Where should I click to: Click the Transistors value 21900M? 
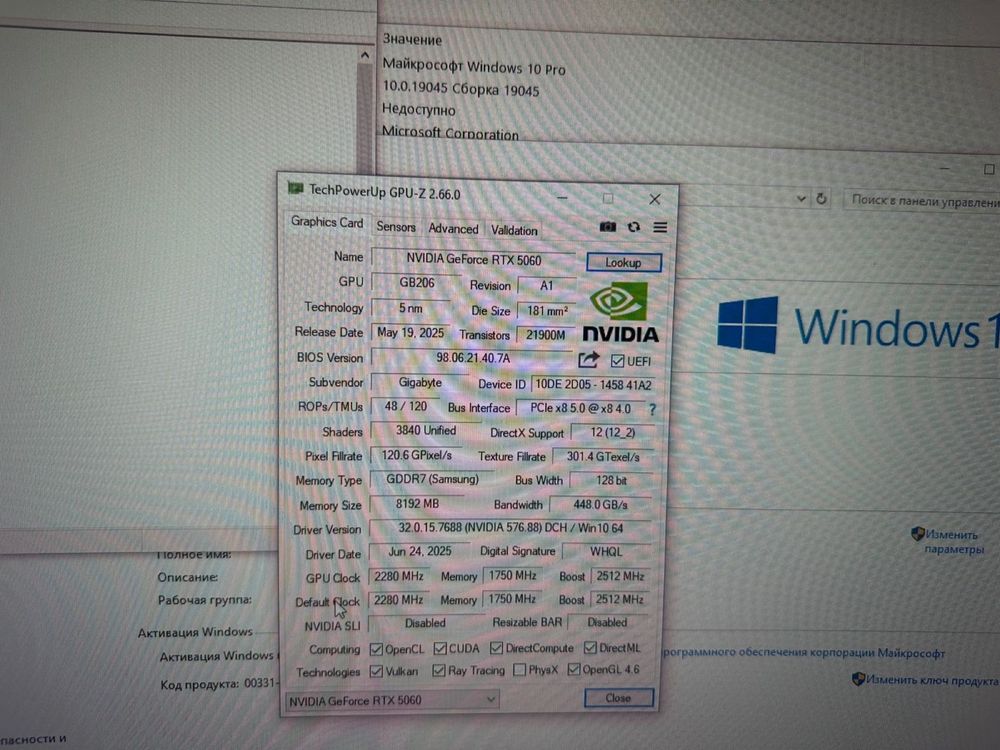(545, 335)
